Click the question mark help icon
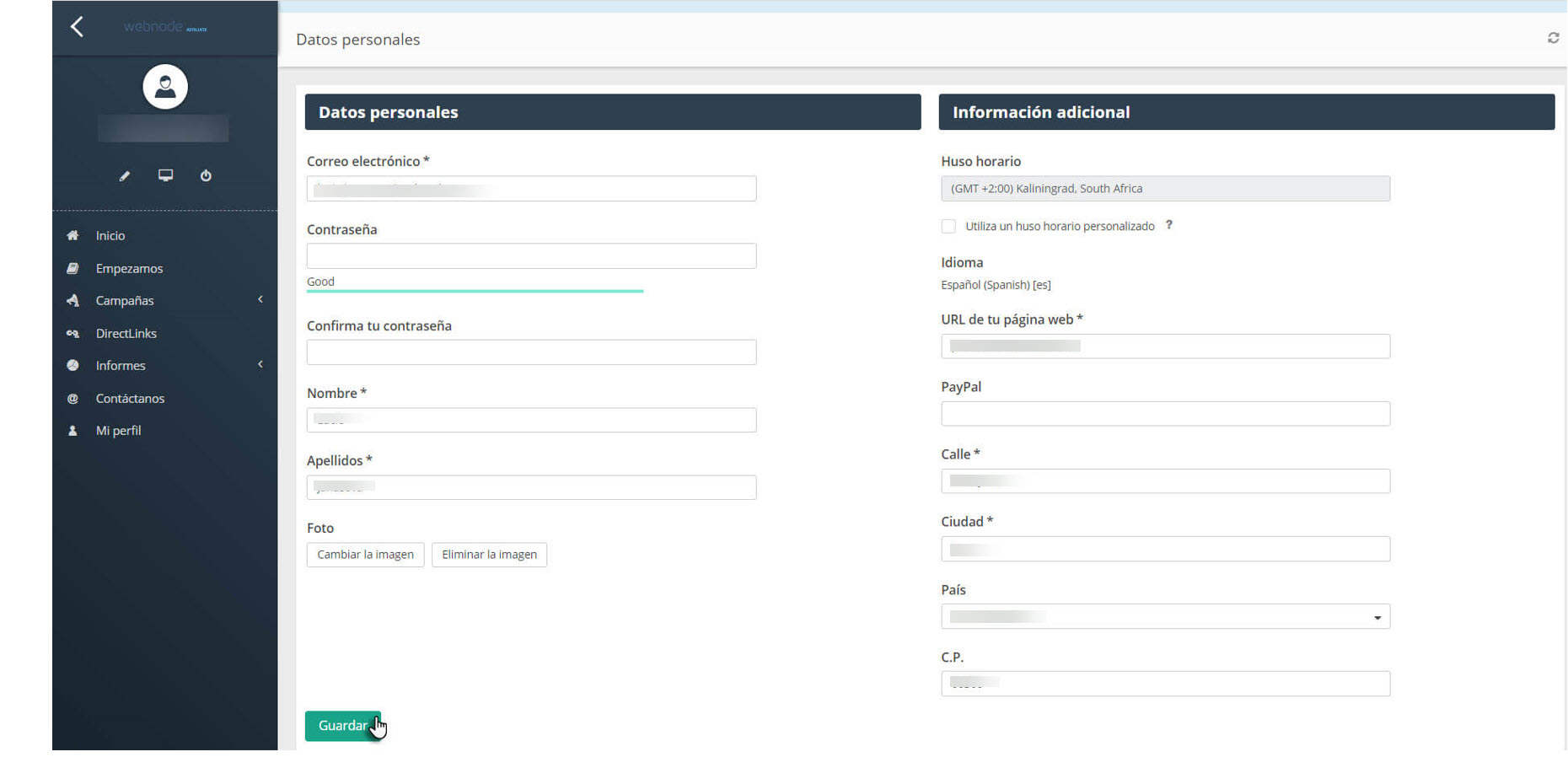 click(1168, 225)
